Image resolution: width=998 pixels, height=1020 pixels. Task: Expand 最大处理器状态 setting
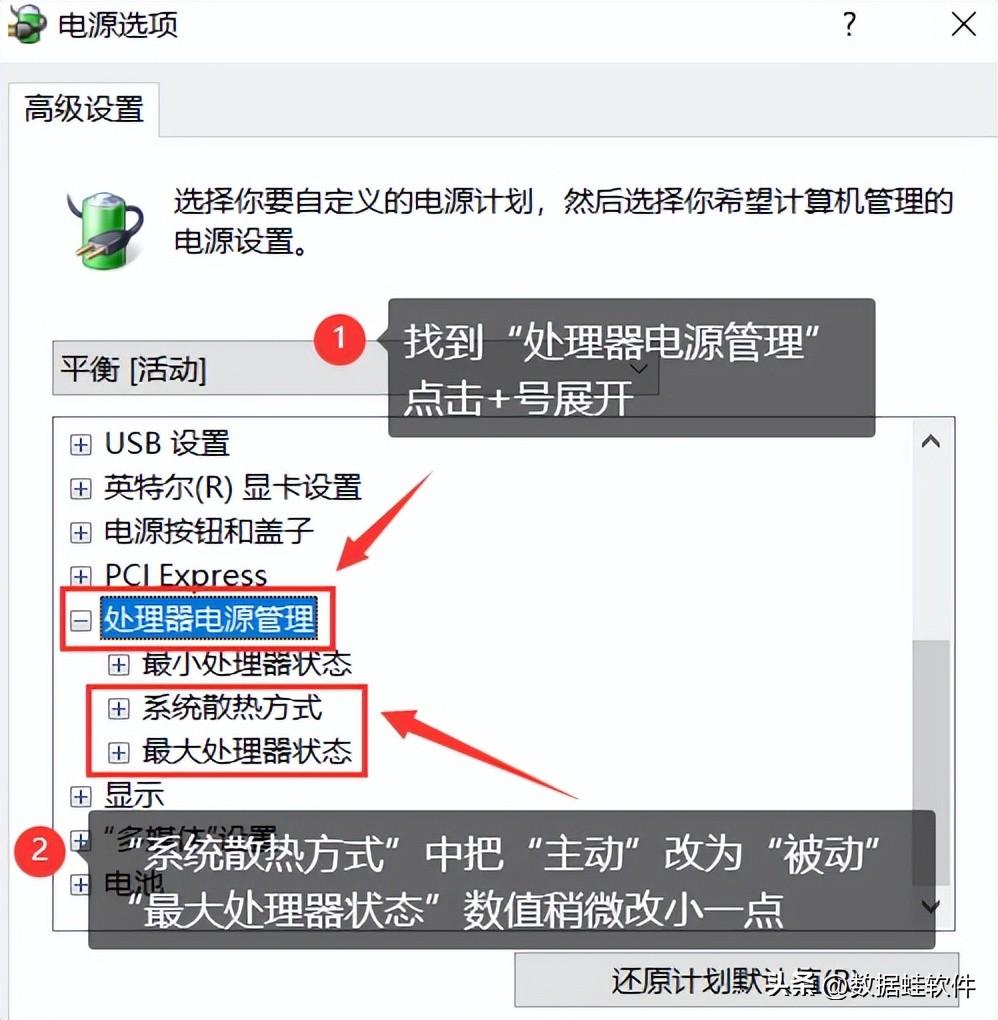pos(118,753)
